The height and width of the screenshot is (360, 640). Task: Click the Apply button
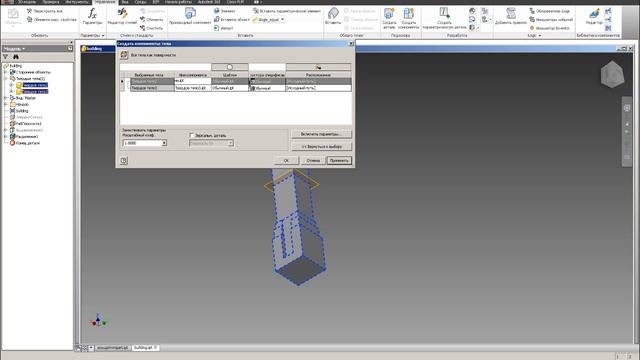pos(339,160)
